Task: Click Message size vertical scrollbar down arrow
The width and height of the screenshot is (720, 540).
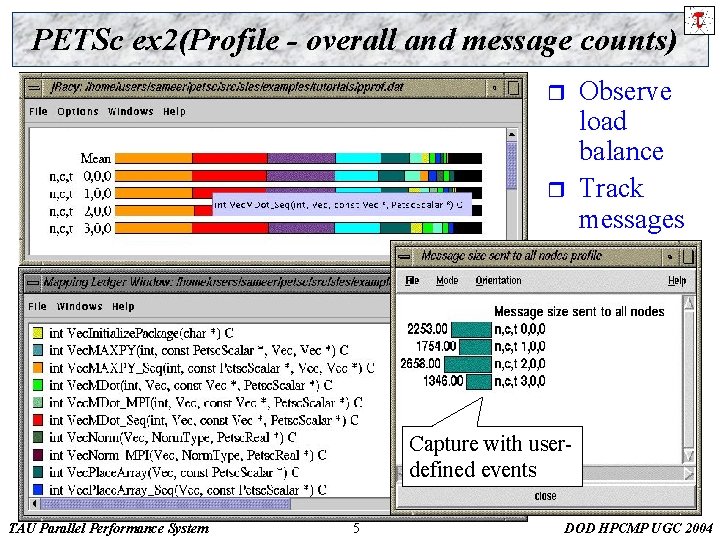Action: pyautogui.click(x=689, y=456)
